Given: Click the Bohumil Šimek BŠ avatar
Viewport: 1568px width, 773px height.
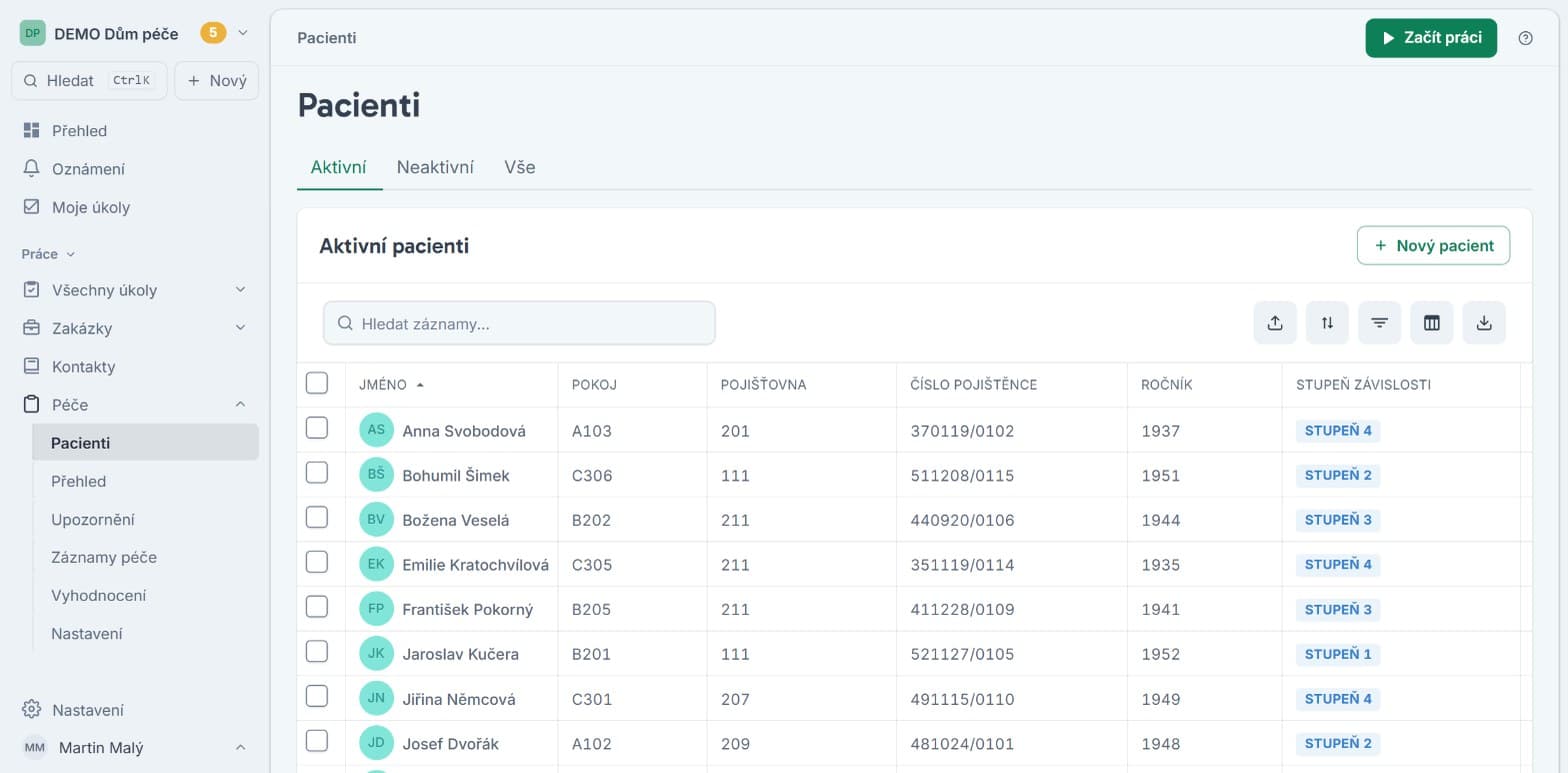Looking at the screenshot, I should (x=376, y=475).
